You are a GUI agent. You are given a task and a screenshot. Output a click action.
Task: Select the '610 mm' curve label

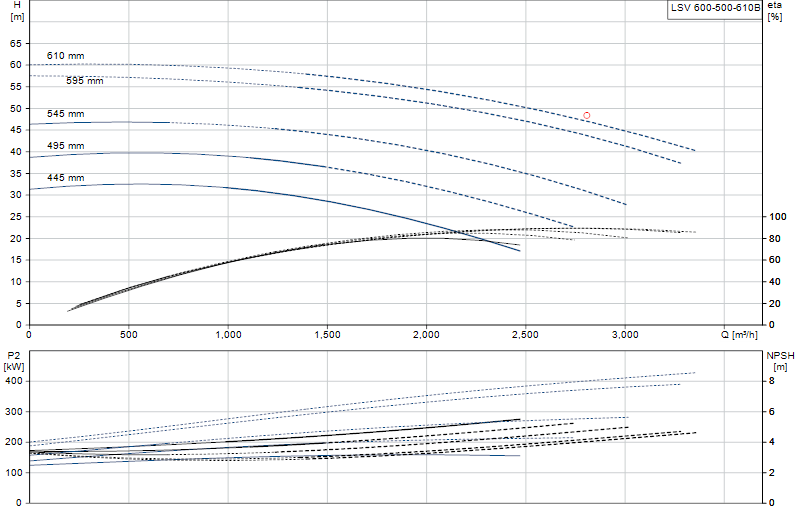[65, 56]
